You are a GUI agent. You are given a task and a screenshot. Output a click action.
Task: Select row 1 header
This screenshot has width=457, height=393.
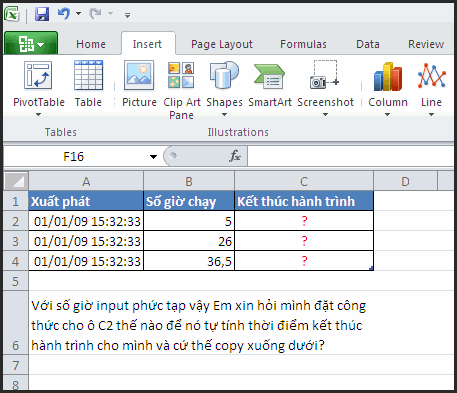[x=16, y=201]
